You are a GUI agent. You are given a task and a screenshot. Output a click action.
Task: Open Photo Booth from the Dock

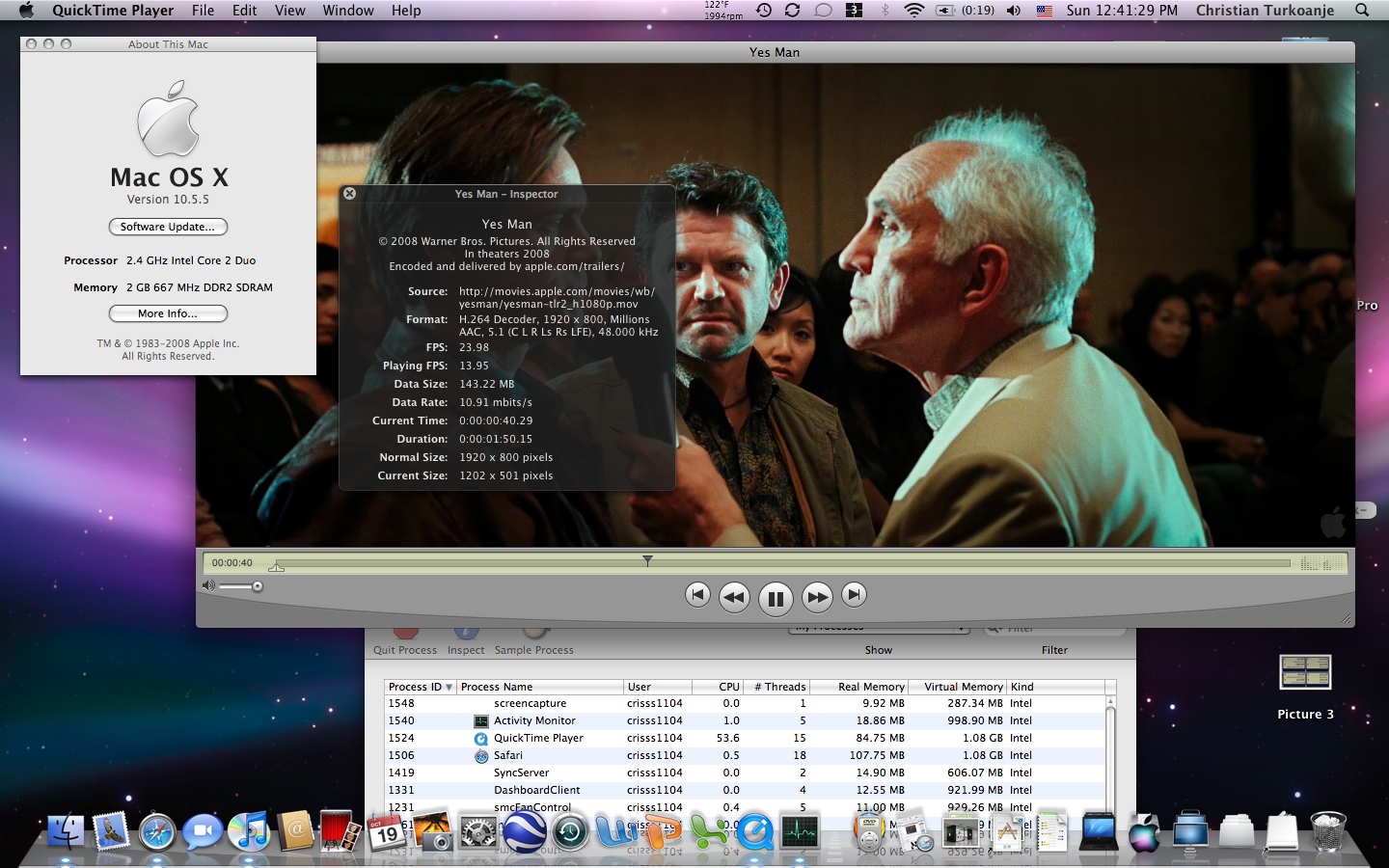[x=340, y=830]
